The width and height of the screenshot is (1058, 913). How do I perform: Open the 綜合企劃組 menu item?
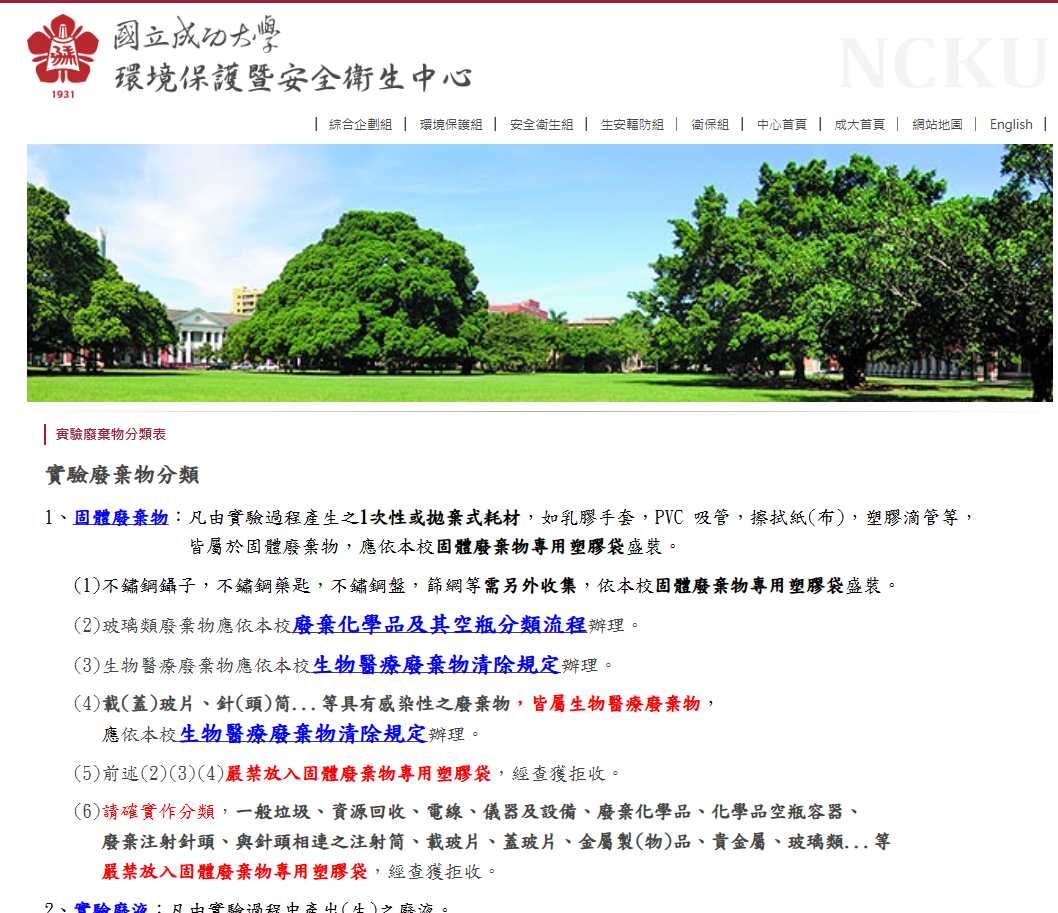360,125
